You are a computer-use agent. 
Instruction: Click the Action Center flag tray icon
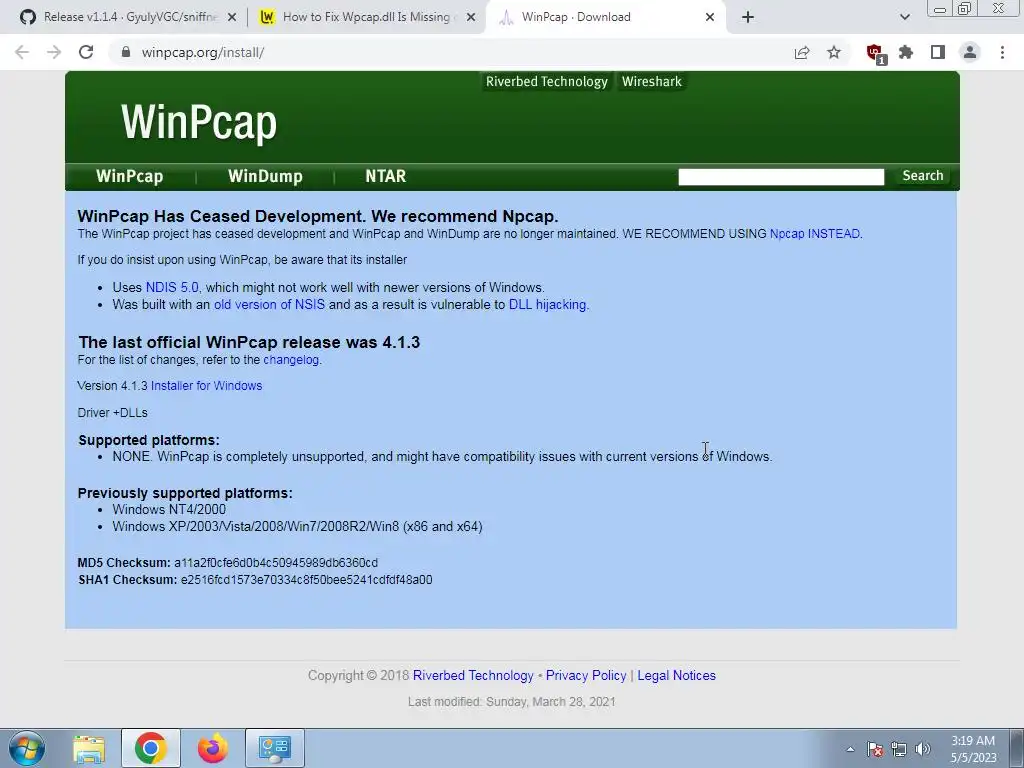(x=875, y=750)
